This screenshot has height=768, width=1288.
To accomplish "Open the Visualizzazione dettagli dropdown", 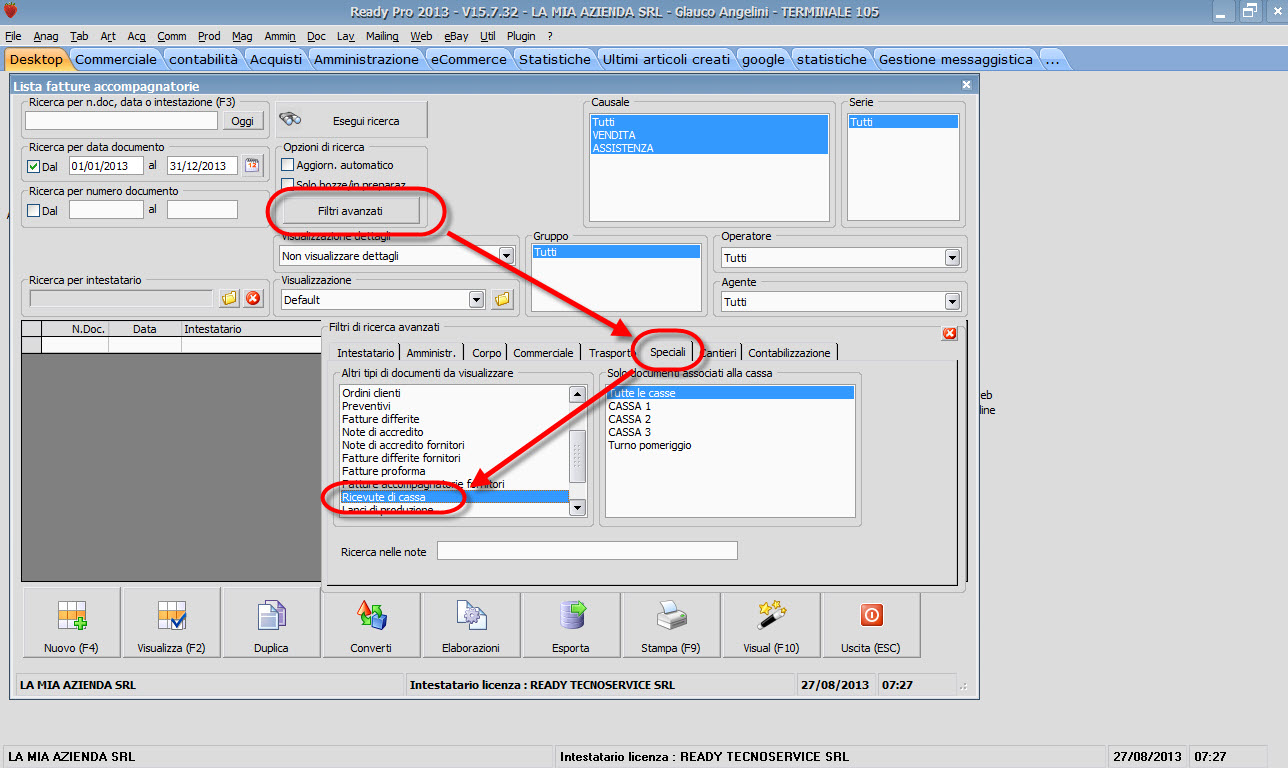I will pyautogui.click(x=506, y=256).
